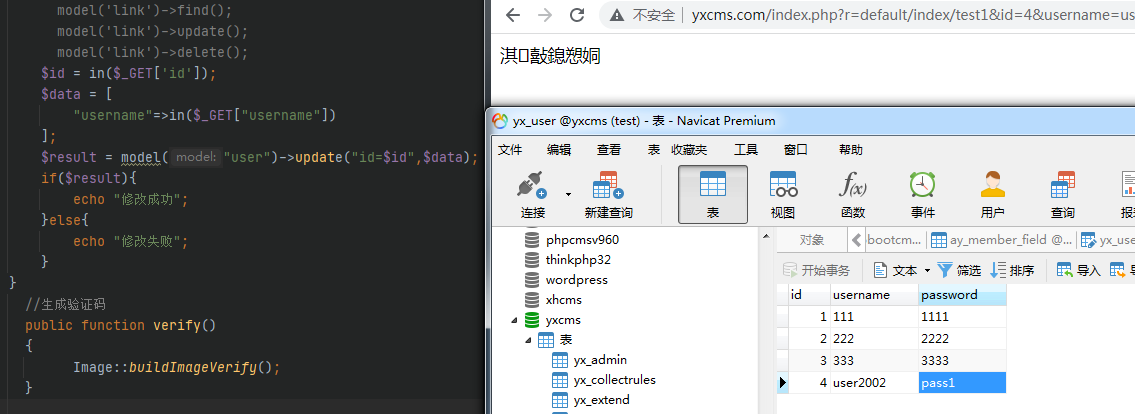Viewport: 1135px width, 414px height.
Task: Click browser forward arrow
Action: coord(545,15)
